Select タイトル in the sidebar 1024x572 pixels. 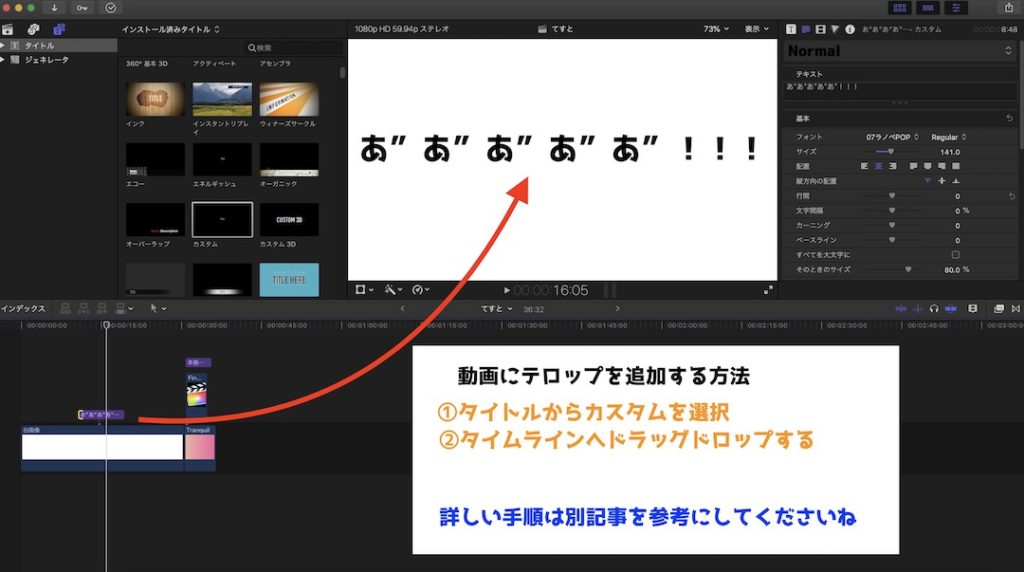click(39, 46)
